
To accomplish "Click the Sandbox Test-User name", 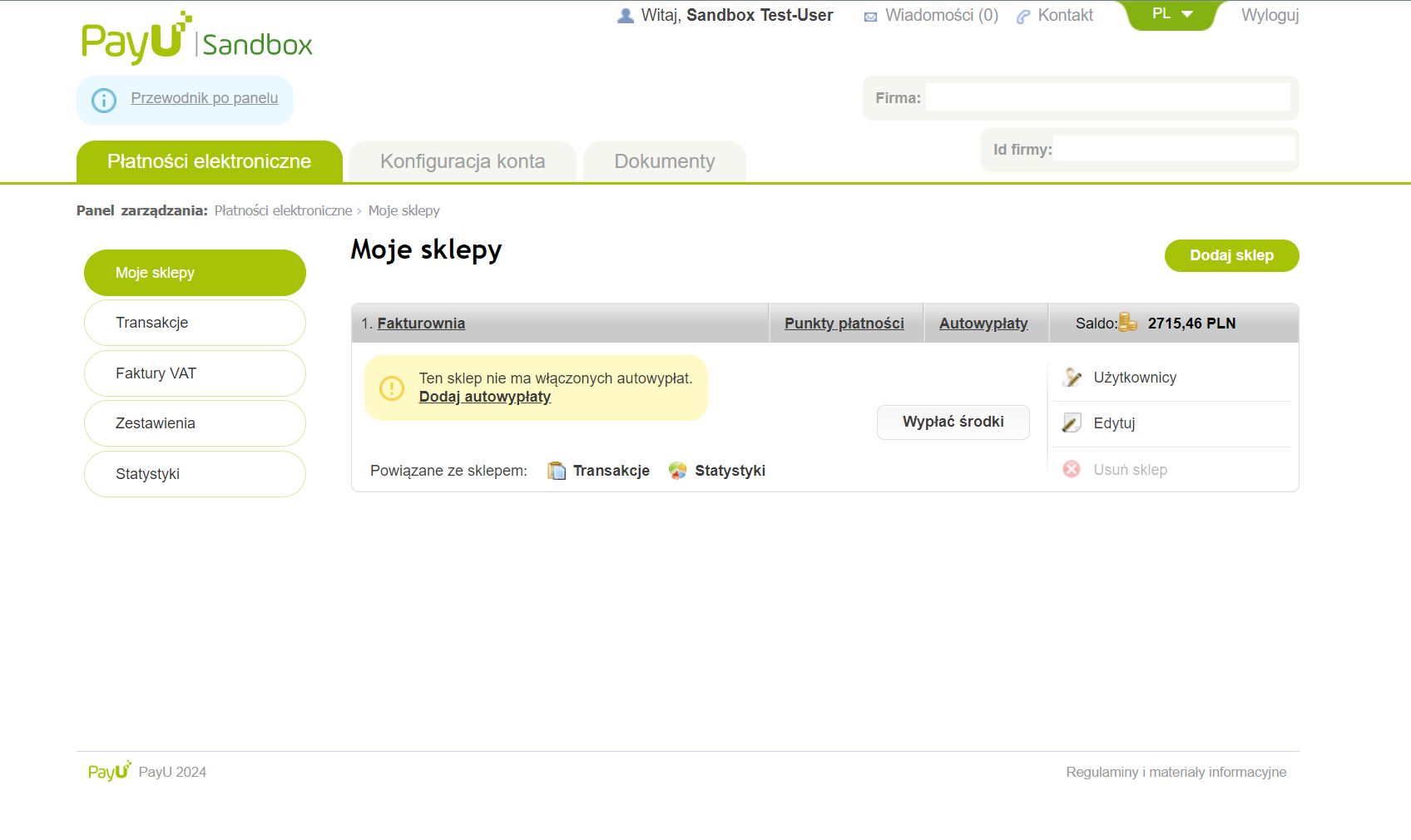I will [760, 15].
